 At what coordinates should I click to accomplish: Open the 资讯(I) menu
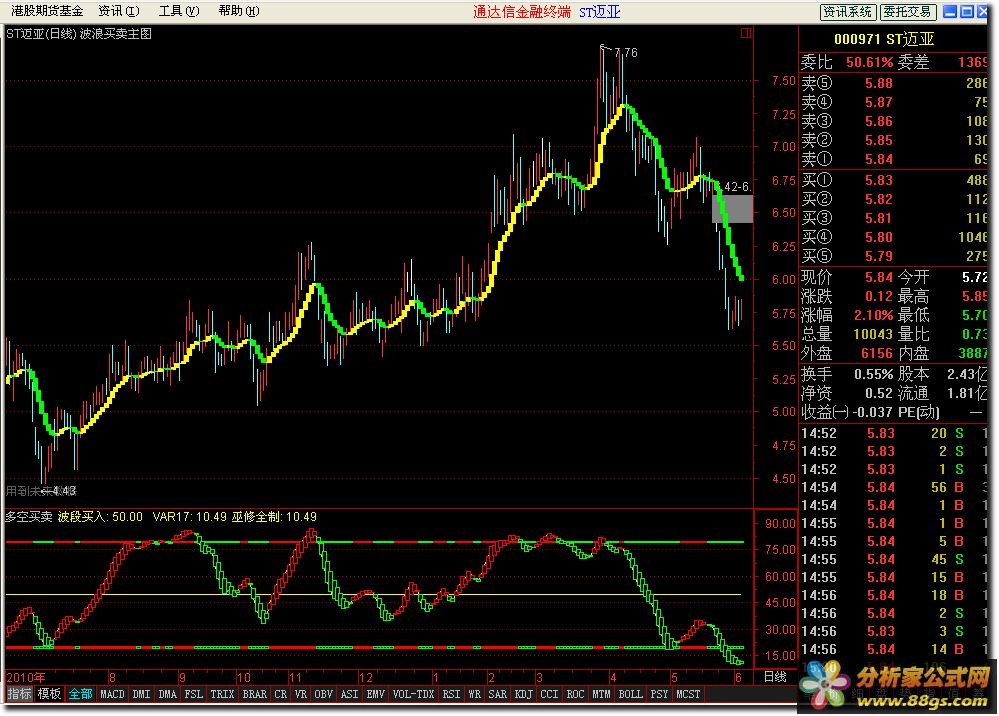(119, 11)
